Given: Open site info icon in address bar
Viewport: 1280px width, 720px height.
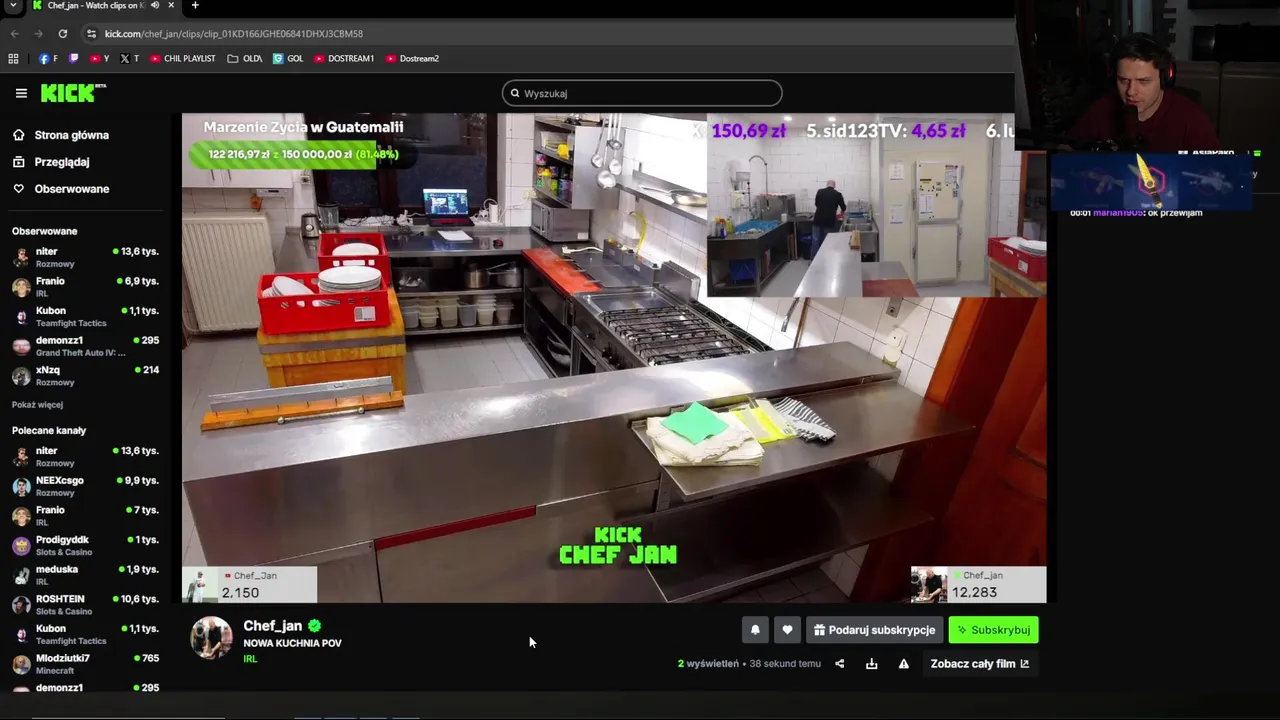Looking at the screenshot, I should click(x=92, y=34).
